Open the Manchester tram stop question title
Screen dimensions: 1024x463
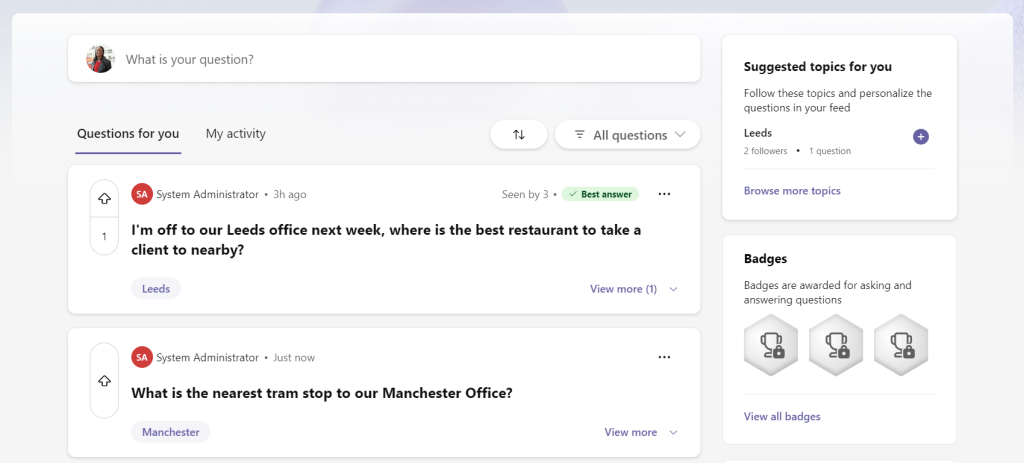(322, 393)
